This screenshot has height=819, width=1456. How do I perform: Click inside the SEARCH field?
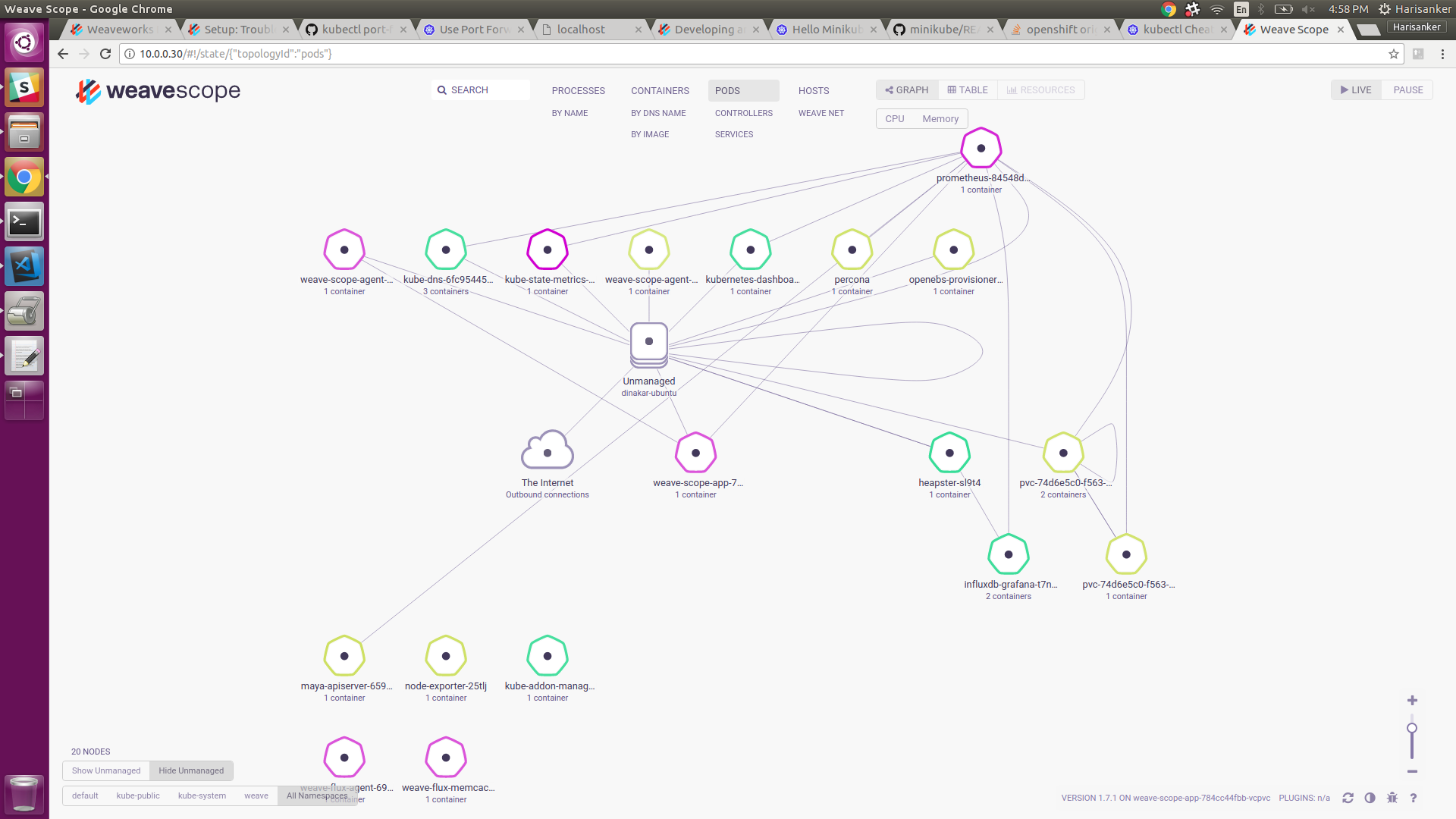click(x=485, y=89)
